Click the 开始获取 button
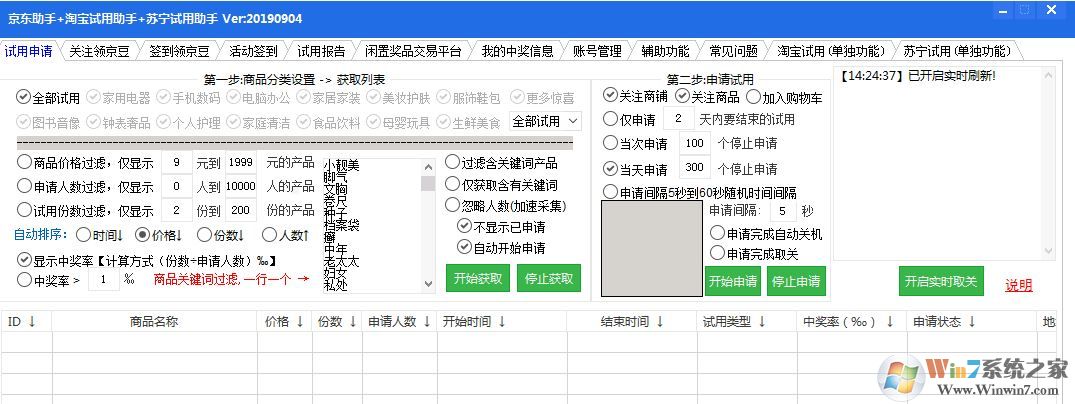1075x404 pixels. coord(478,278)
